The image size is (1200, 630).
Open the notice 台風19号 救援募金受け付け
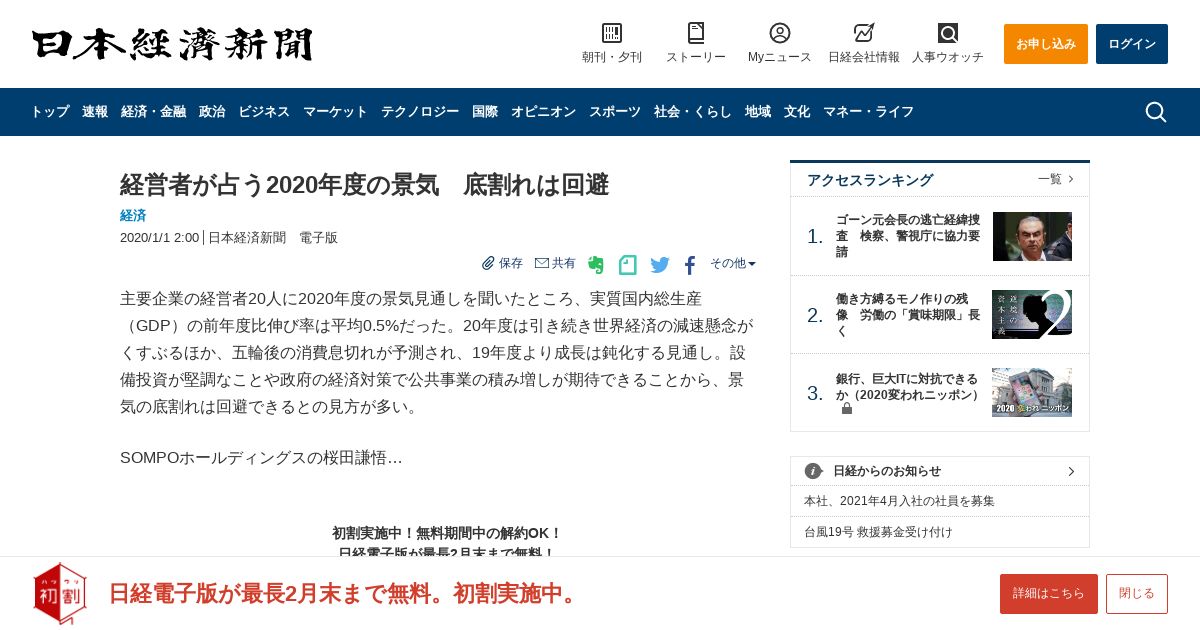pyautogui.click(x=878, y=532)
